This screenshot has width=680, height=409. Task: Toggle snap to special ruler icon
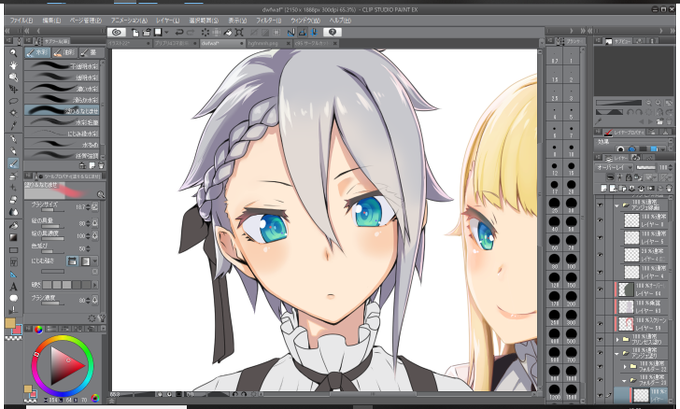(x=302, y=32)
